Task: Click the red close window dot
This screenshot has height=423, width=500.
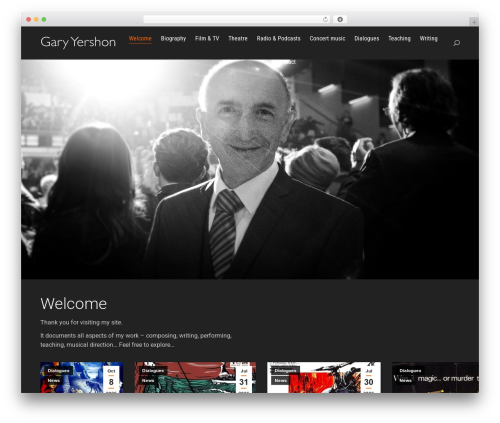Action: point(29,20)
